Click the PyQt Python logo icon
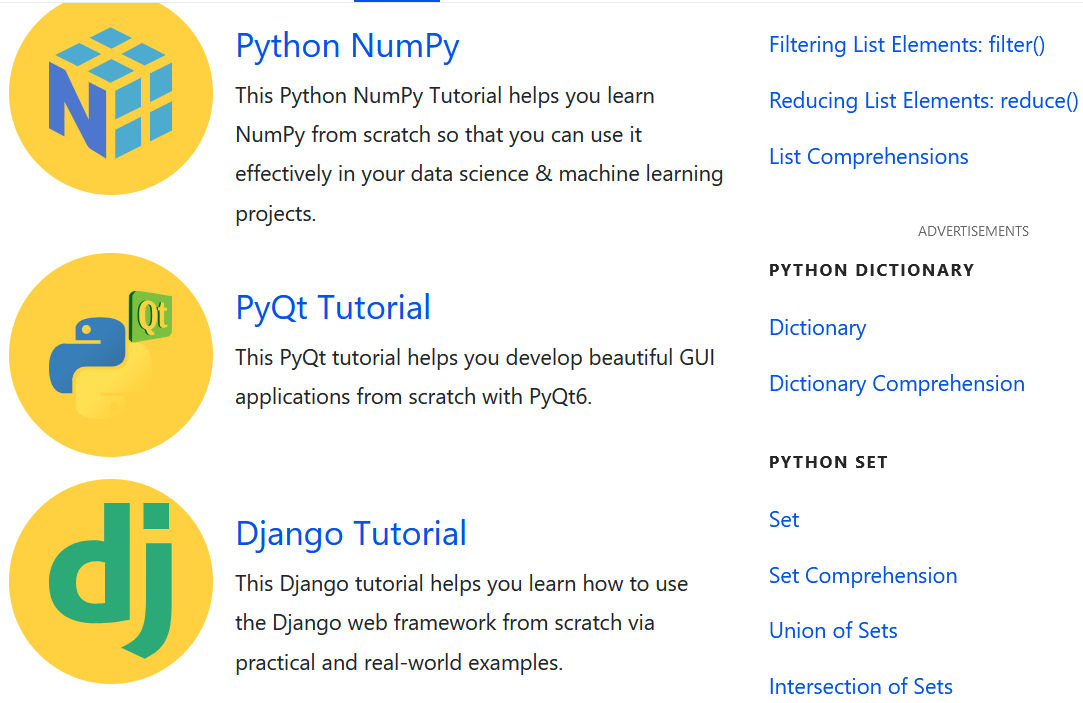The width and height of the screenshot is (1083, 703). pos(111,355)
